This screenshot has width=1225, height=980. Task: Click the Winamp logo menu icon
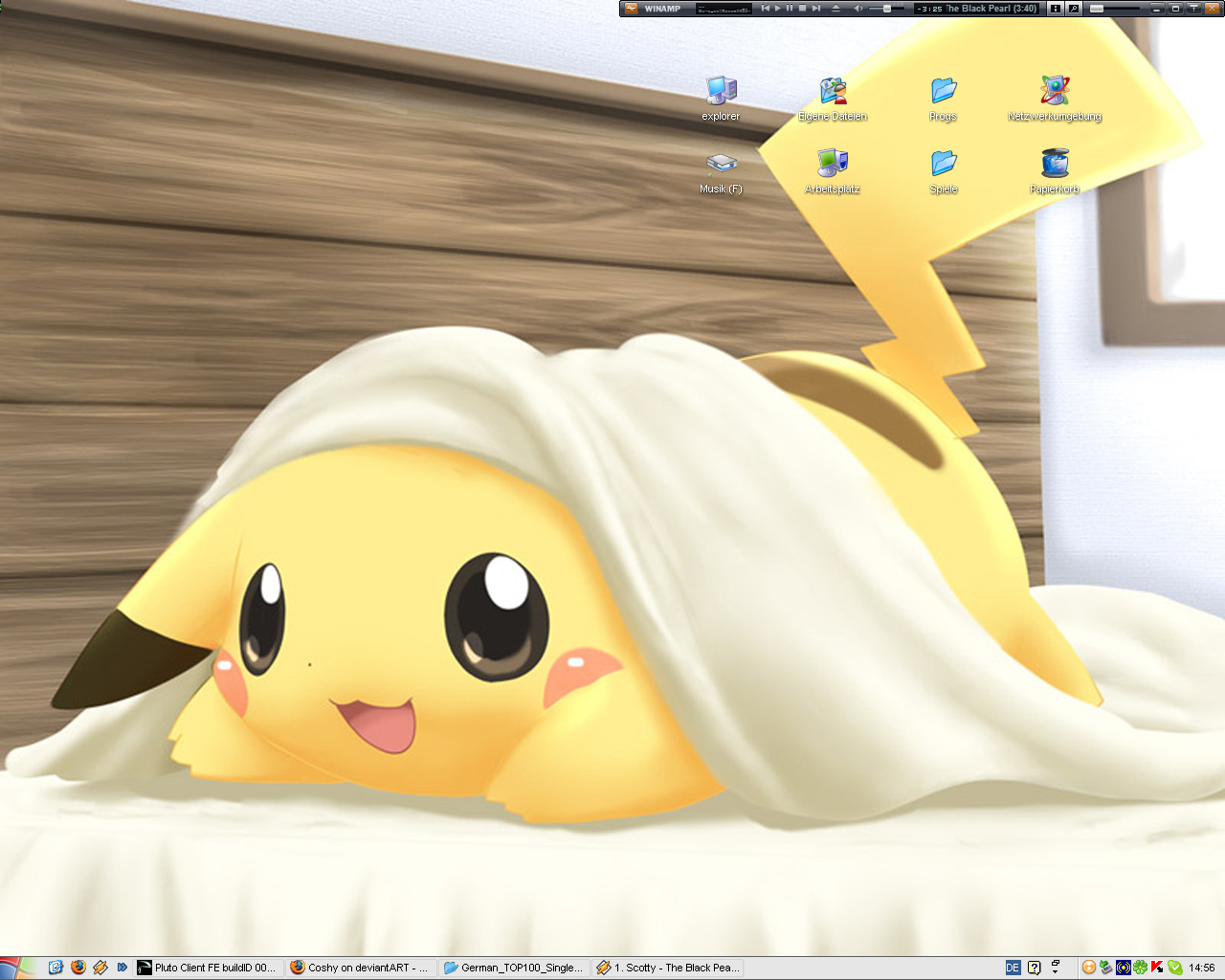tap(631, 9)
